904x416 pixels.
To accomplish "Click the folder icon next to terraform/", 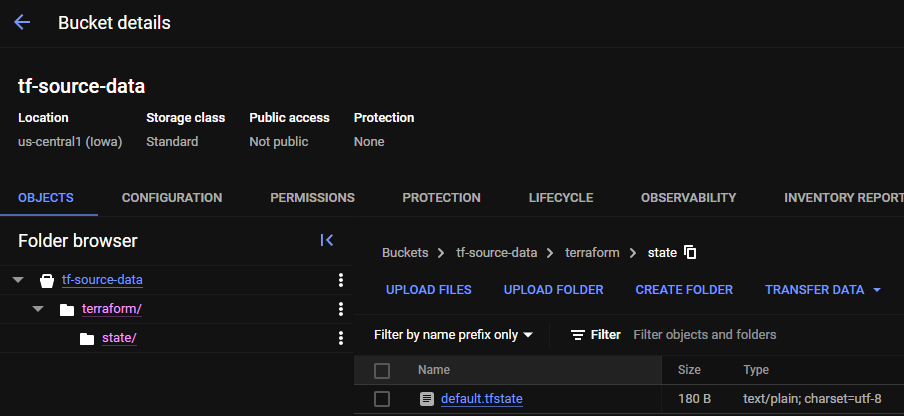I will [x=67, y=310].
